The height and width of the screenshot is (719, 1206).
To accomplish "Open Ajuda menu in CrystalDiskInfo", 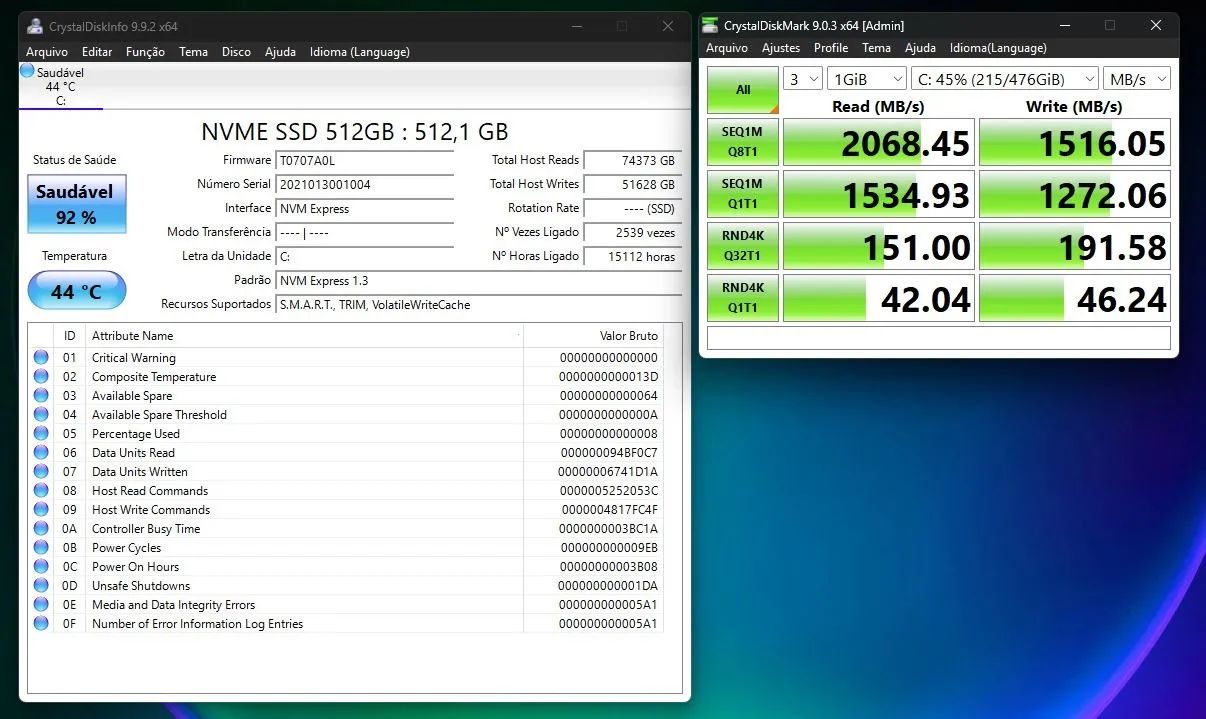I will pyautogui.click(x=280, y=52).
